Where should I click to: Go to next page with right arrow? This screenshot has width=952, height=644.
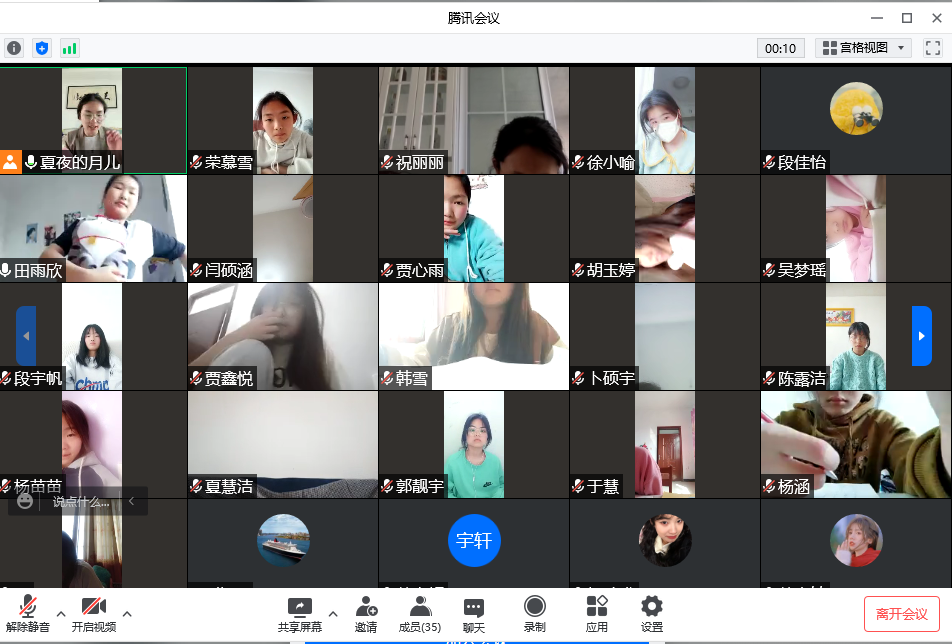(x=921, y=336)
